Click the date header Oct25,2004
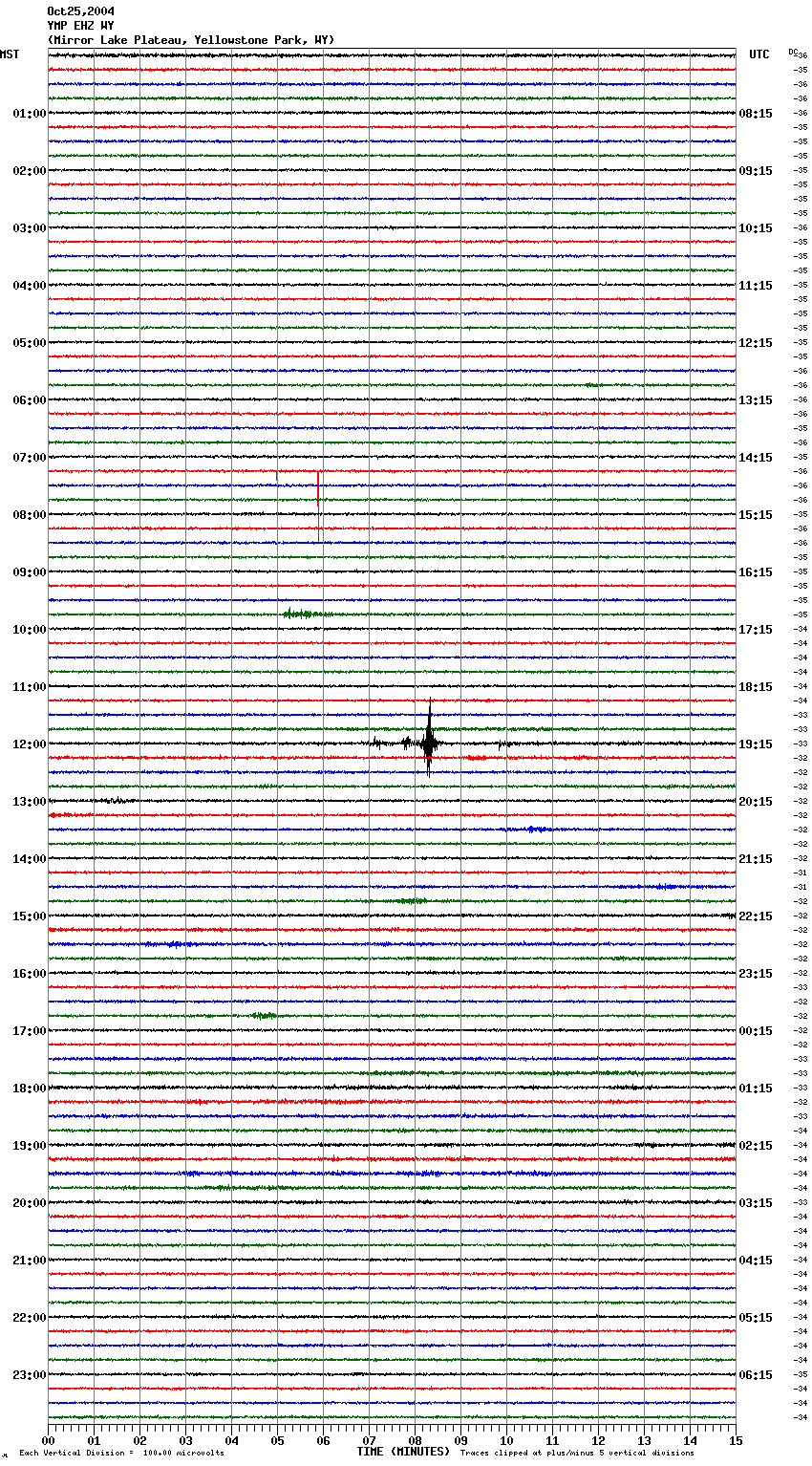 click(x=81, y=11)
